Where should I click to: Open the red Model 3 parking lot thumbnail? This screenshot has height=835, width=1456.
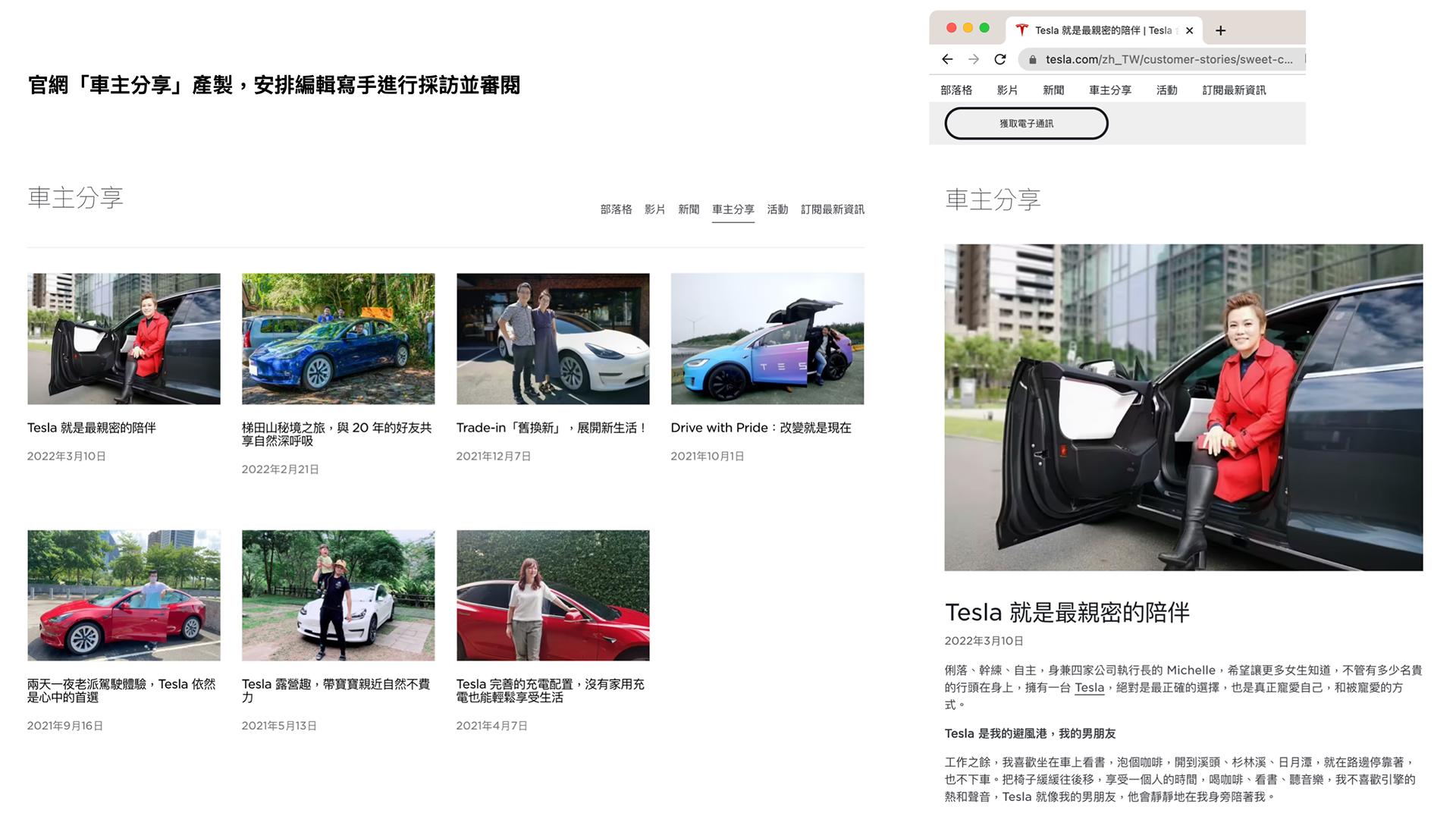pyautogui.click(x=124, y=595)
